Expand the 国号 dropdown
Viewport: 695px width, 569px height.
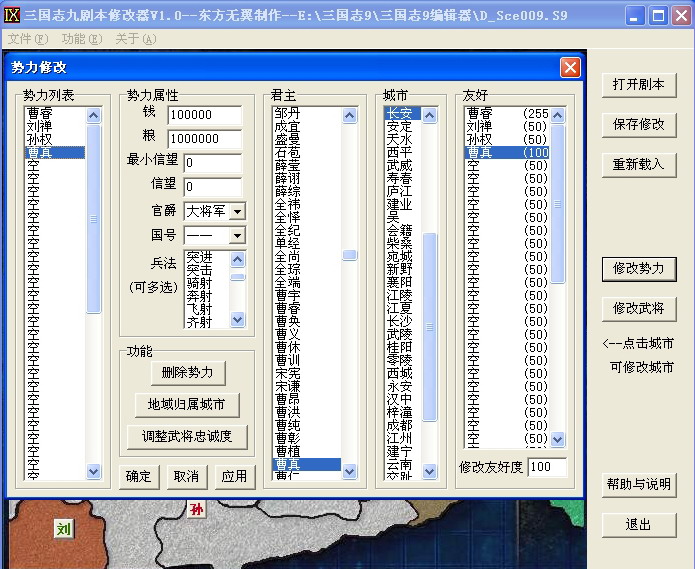click(x=237, y=235)
